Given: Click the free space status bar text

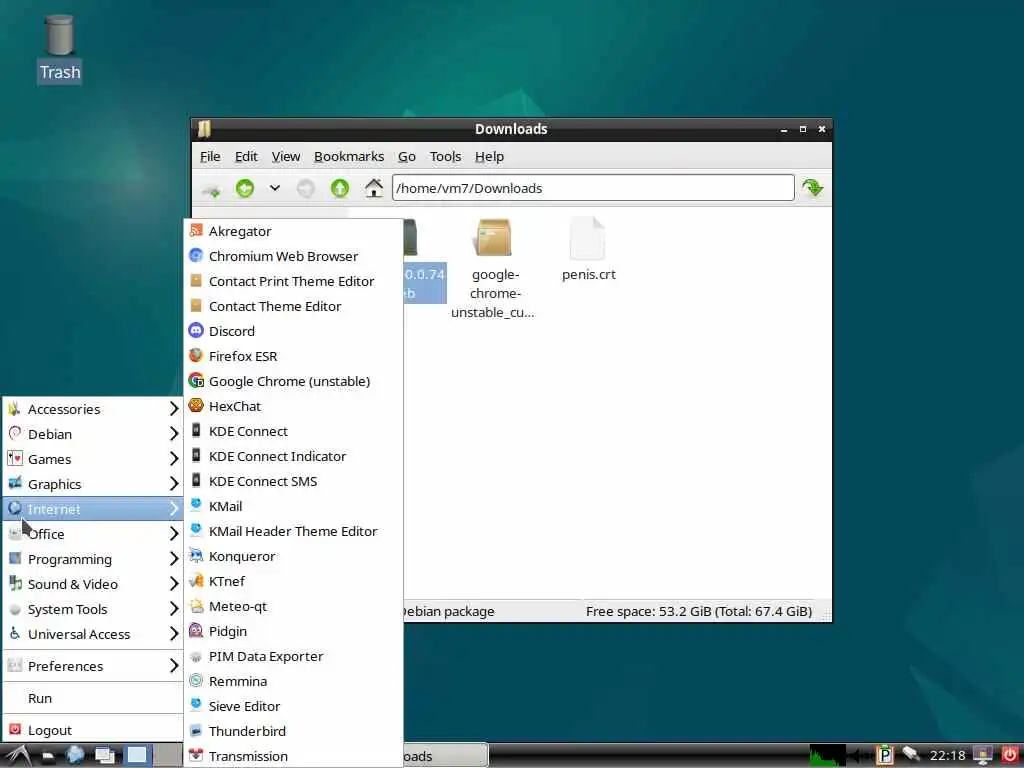Looking at the screenshot, I should [x=699, y=611].
